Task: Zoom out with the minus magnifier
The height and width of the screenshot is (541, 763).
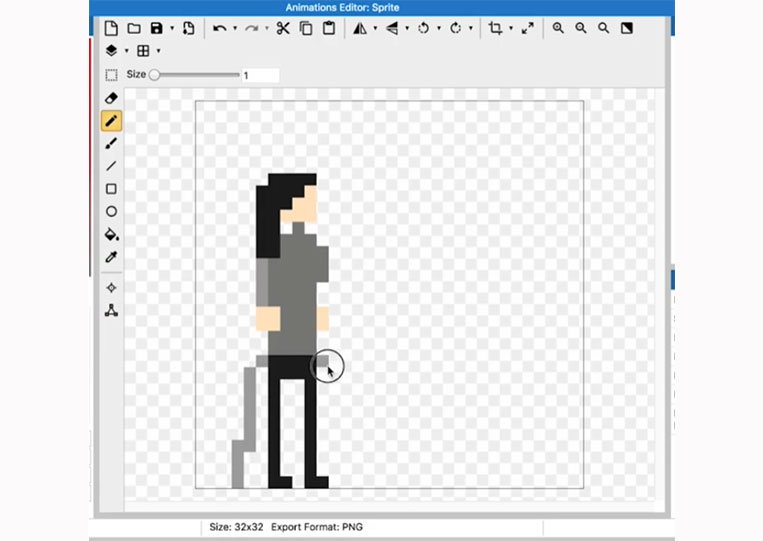Action: (581, 28)
